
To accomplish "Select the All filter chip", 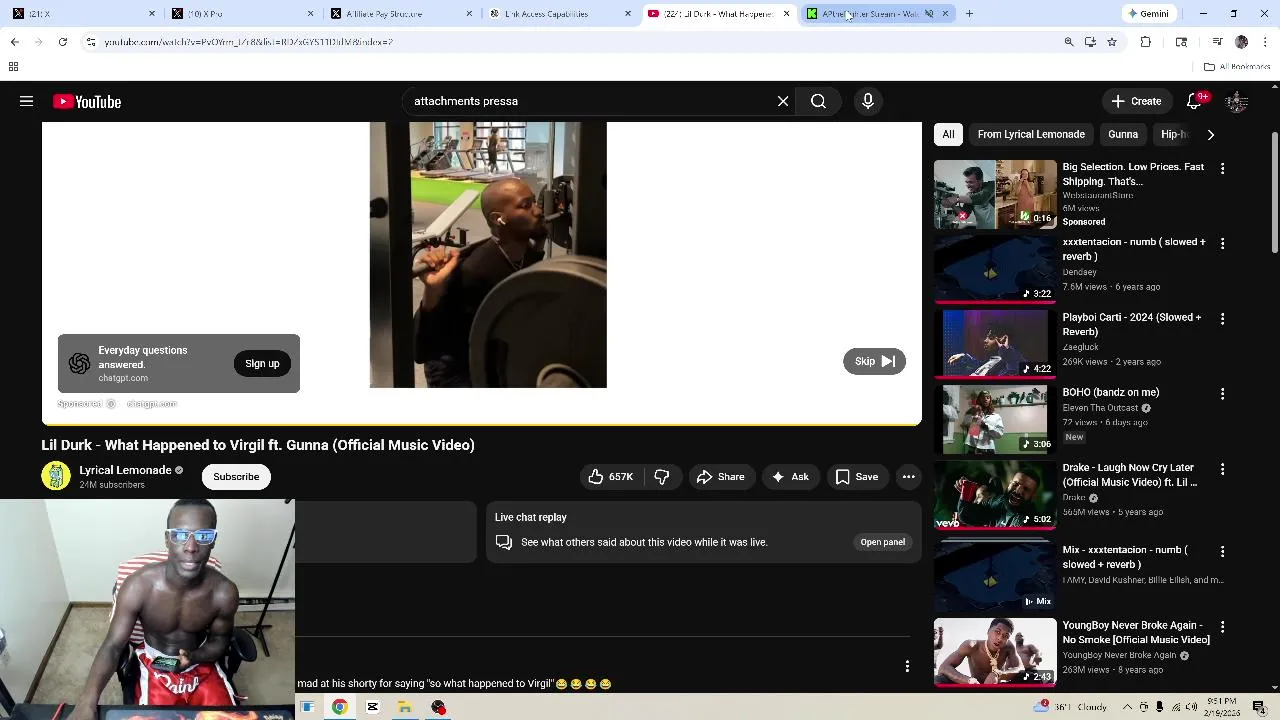I will pyautogui.click(x=948, y=134).
